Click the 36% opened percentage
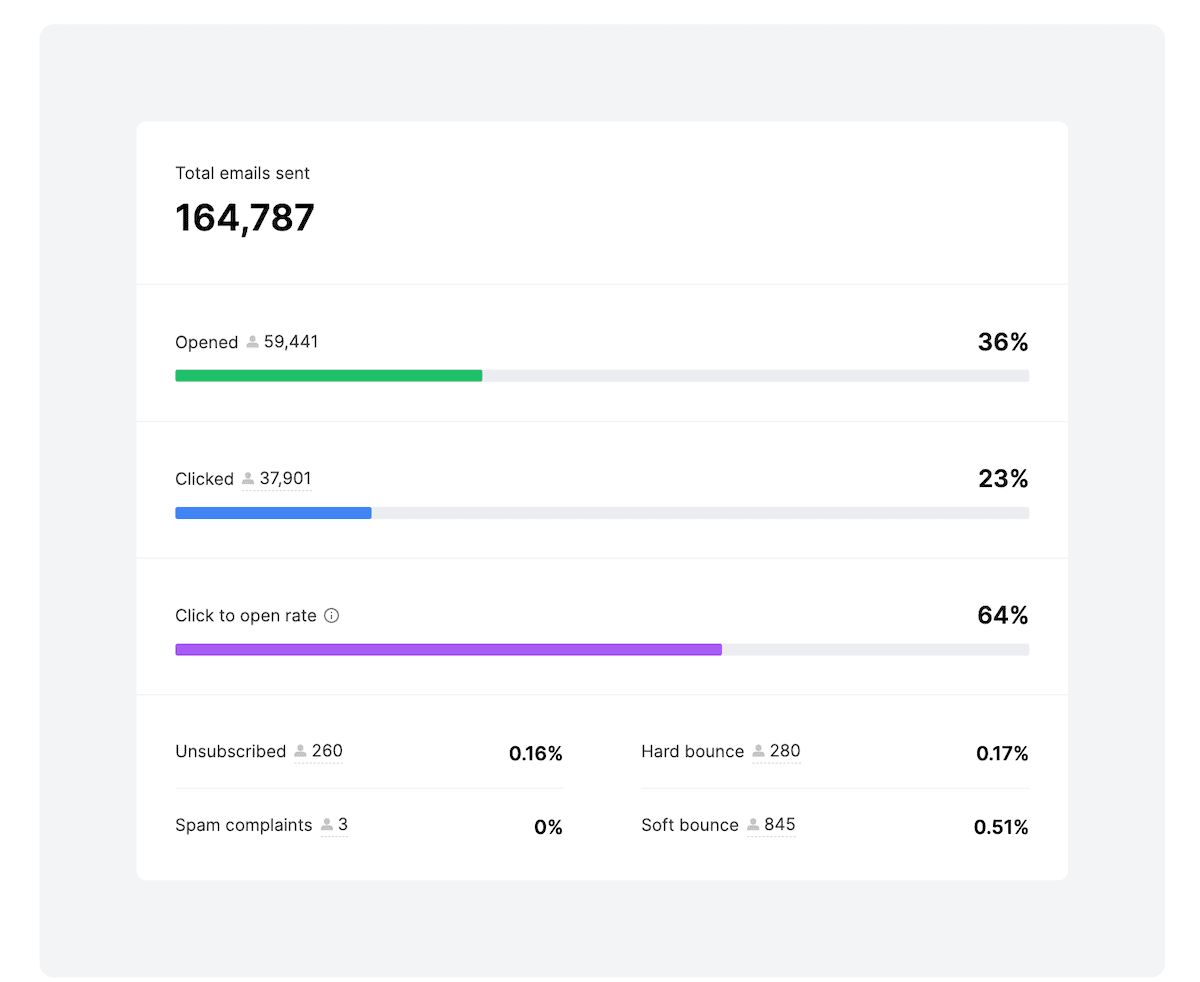This screenshot has height=982, width=1200. click(1002, 342)
